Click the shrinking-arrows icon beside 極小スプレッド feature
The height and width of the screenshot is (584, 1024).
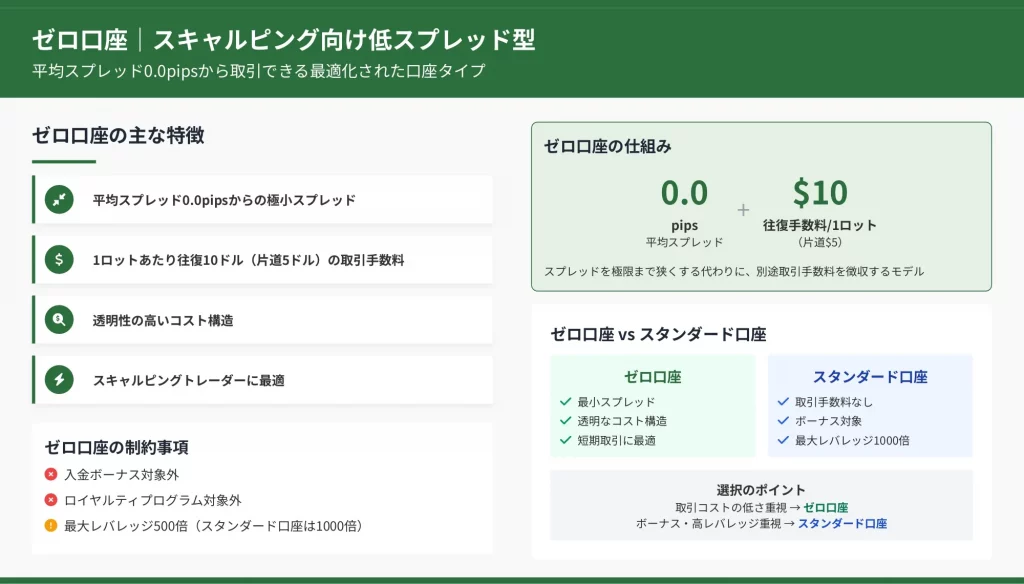(x=59, y=200)
